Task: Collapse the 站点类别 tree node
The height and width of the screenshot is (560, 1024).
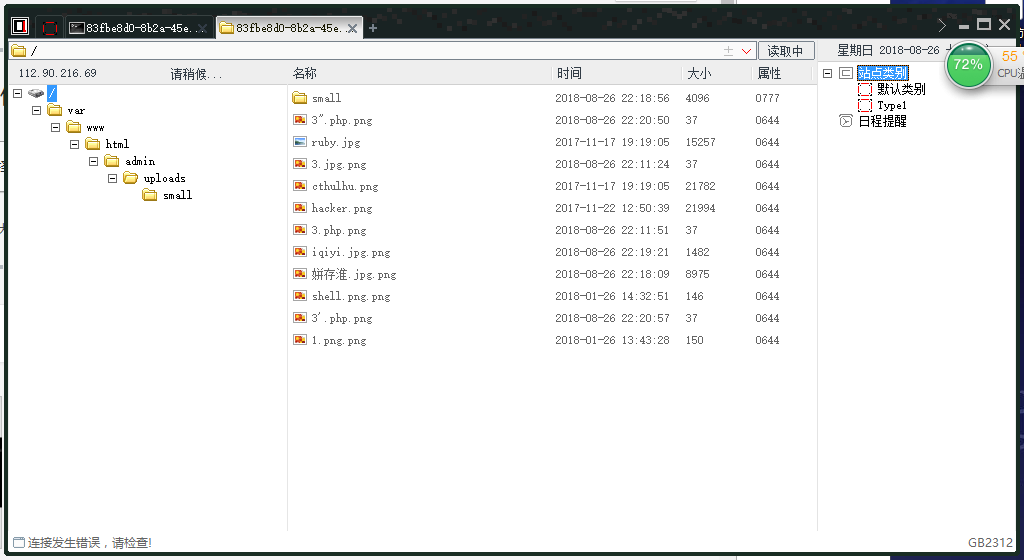Action: tap(827, 73)
